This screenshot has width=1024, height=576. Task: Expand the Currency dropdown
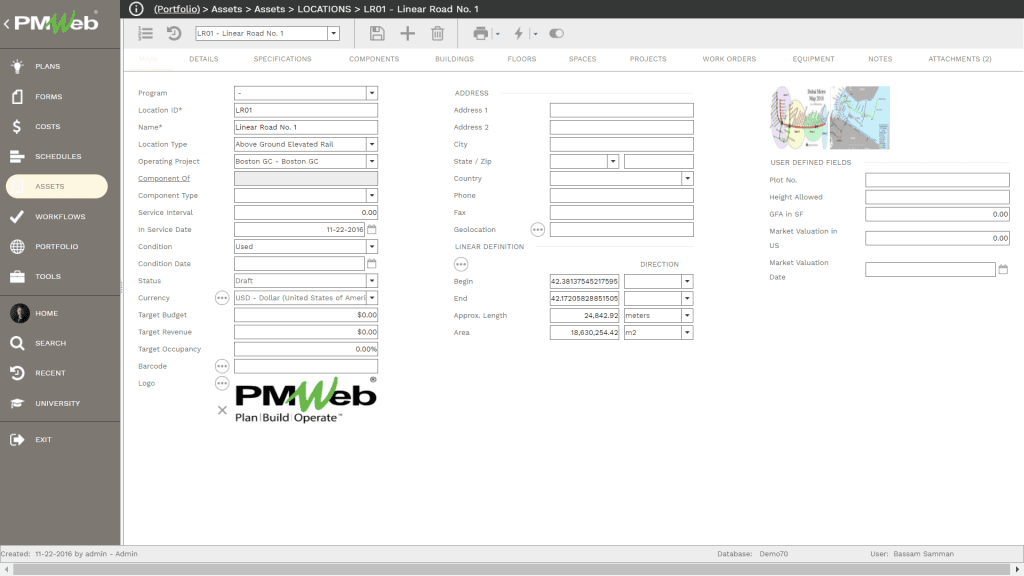372,298
